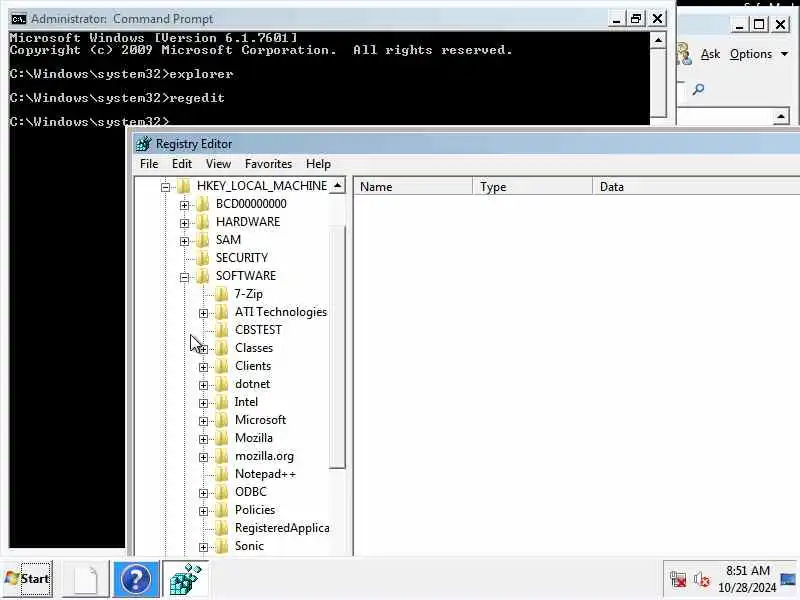The image size is (800, 600).
Task: Expand the Intel key
Action: click(x=203, y=403)
